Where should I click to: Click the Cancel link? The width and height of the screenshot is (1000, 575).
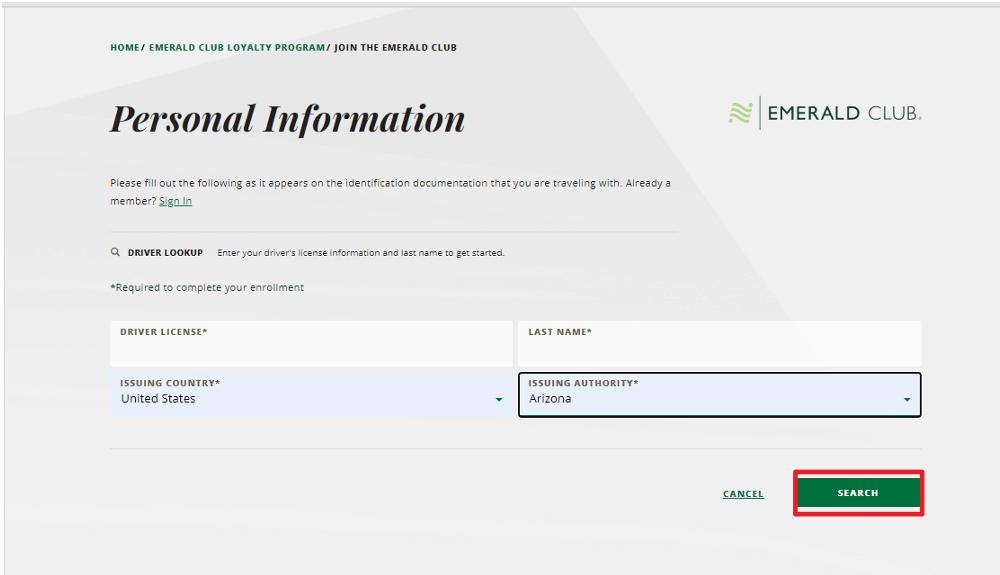[x=743, y=494]
